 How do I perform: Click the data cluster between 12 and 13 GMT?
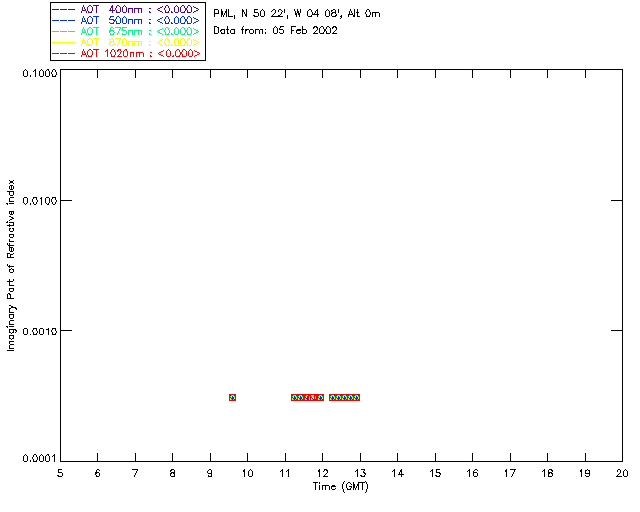click(344, 397)
